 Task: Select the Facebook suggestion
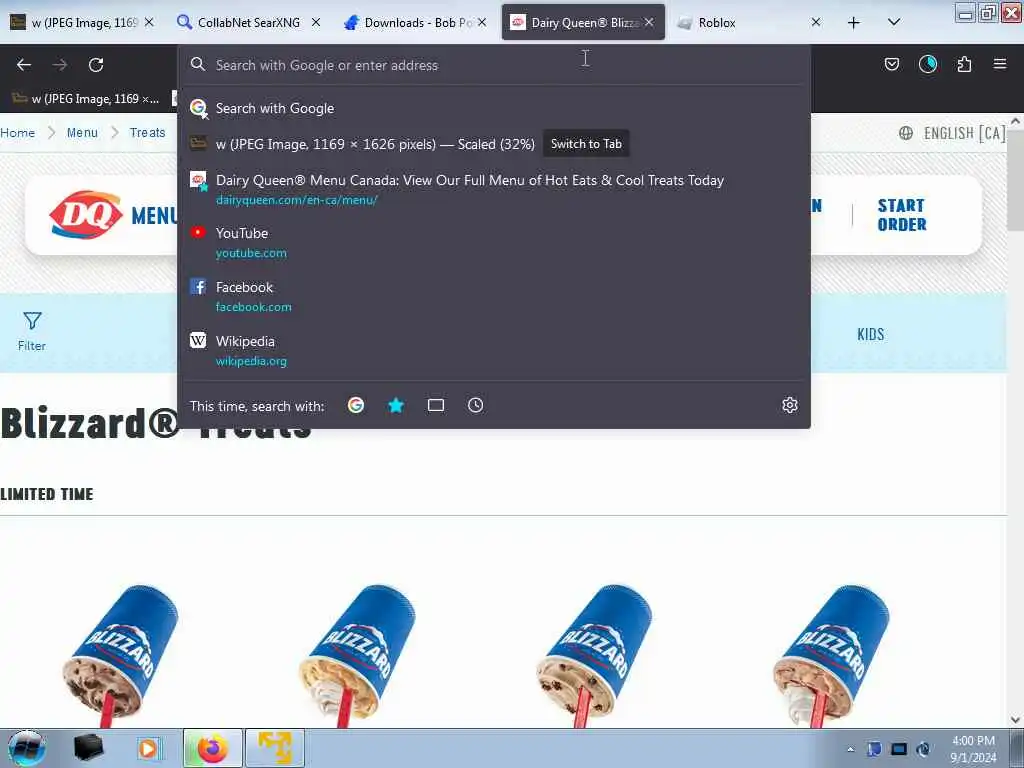click(x=493, y=296)
